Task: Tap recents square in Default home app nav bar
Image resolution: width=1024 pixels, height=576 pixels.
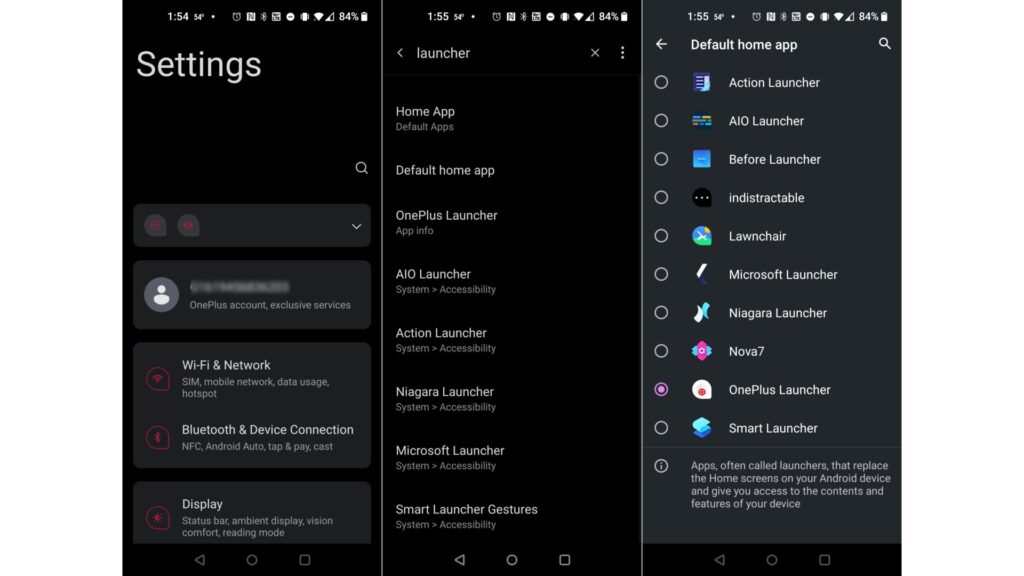Action: (x=825, y=560)
